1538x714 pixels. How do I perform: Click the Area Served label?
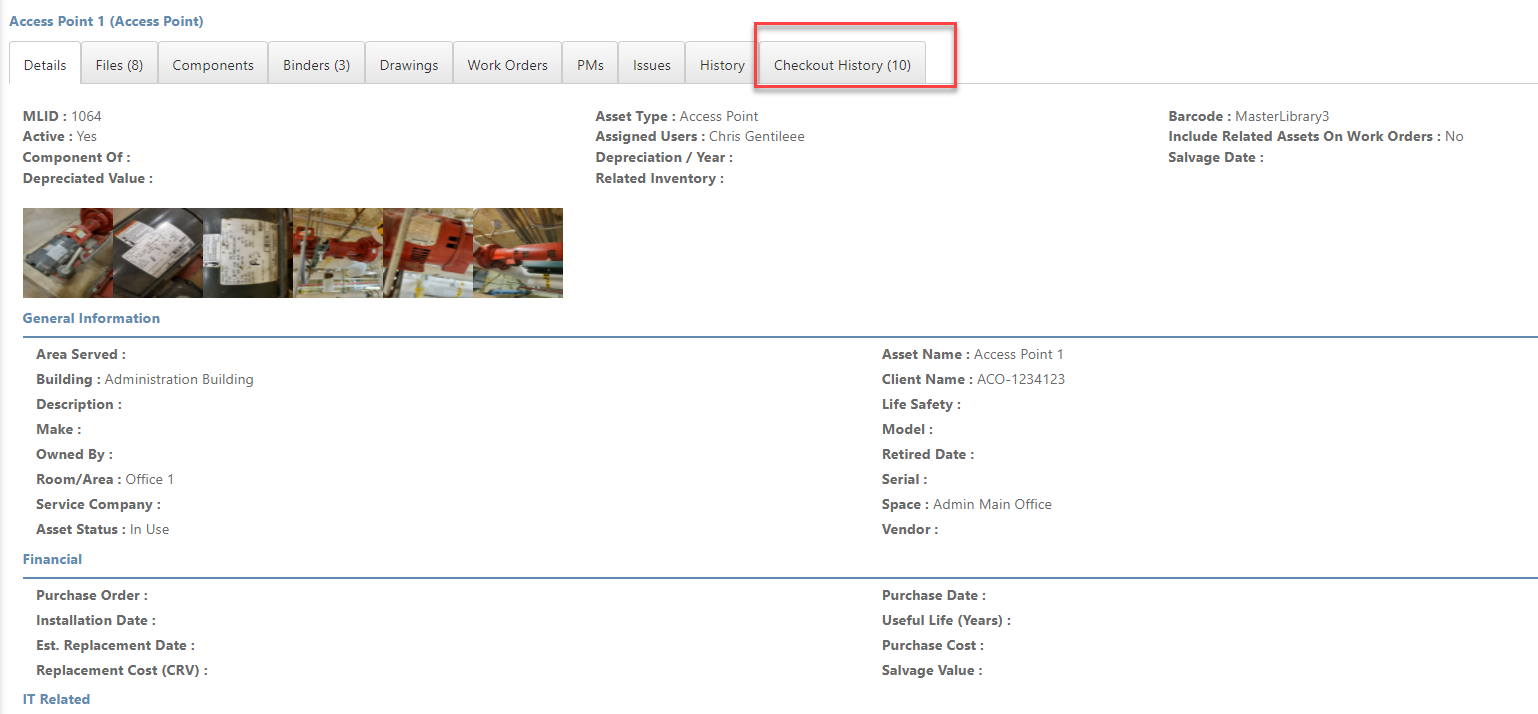tap(81, 354)
